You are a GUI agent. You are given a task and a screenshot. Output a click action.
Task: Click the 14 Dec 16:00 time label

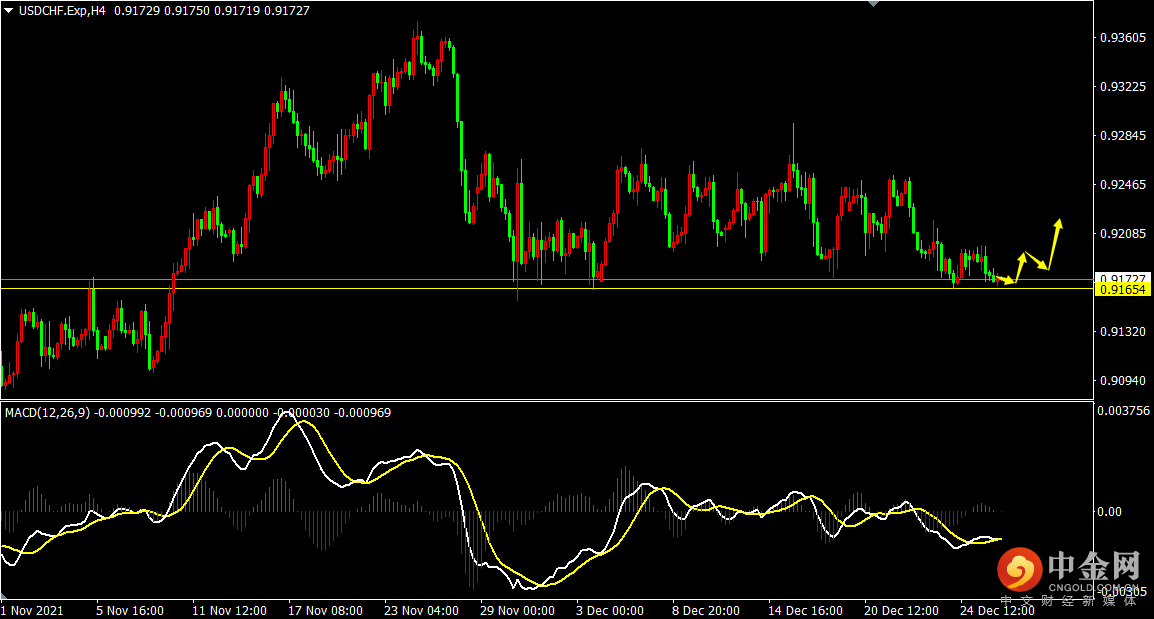tap(805, 611)
